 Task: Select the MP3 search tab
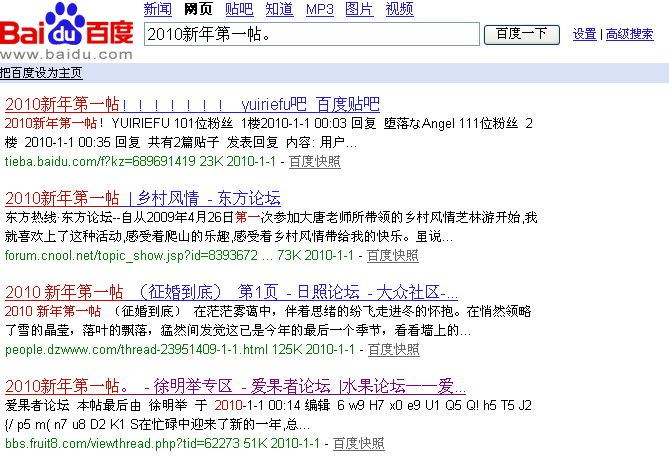[319, 10]
